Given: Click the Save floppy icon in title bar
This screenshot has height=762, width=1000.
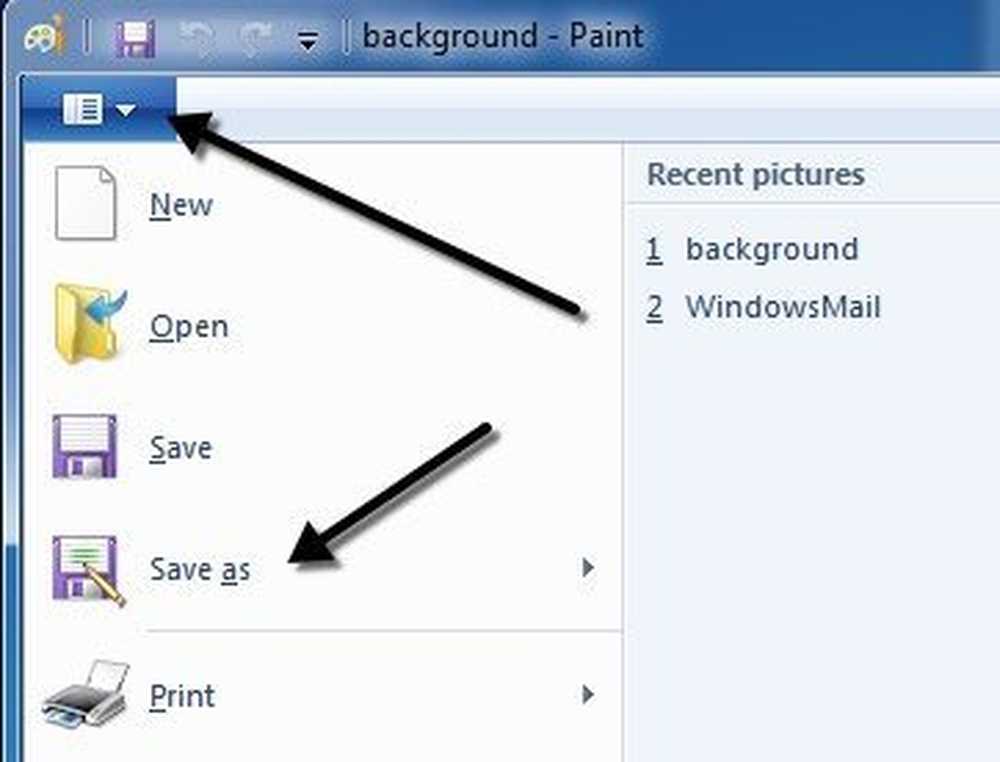Looking at the screenshot, I should (135, 38).
